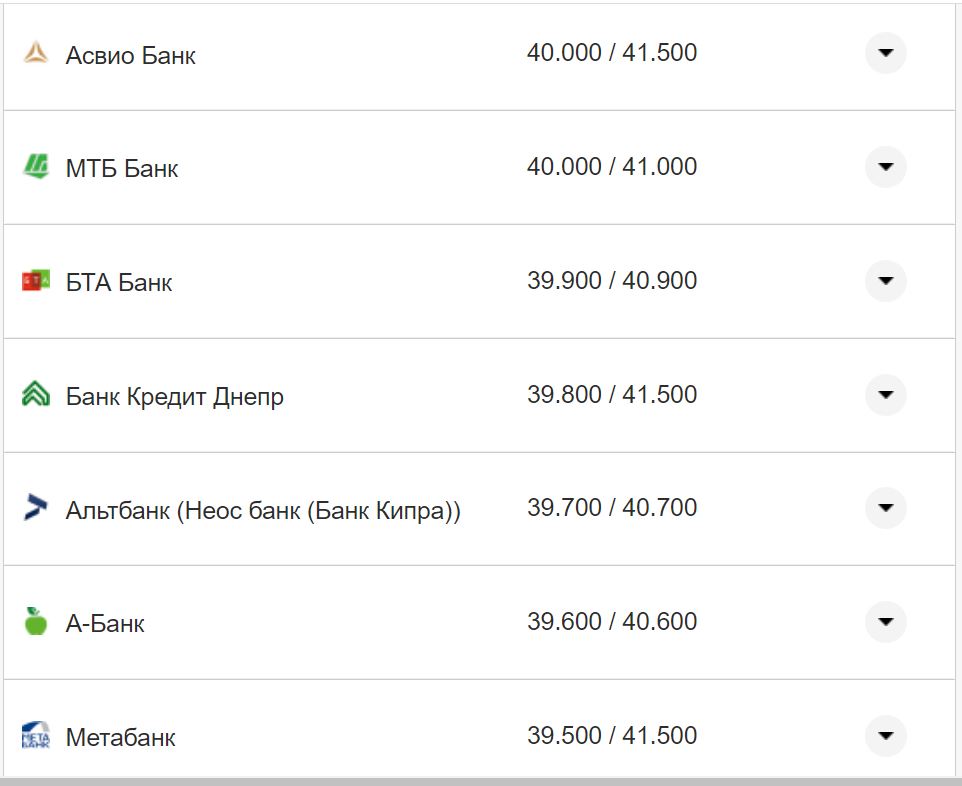Click the Метабанк logo icon
Viewport: 962px width, 786px height.
[x=36, y=738]
